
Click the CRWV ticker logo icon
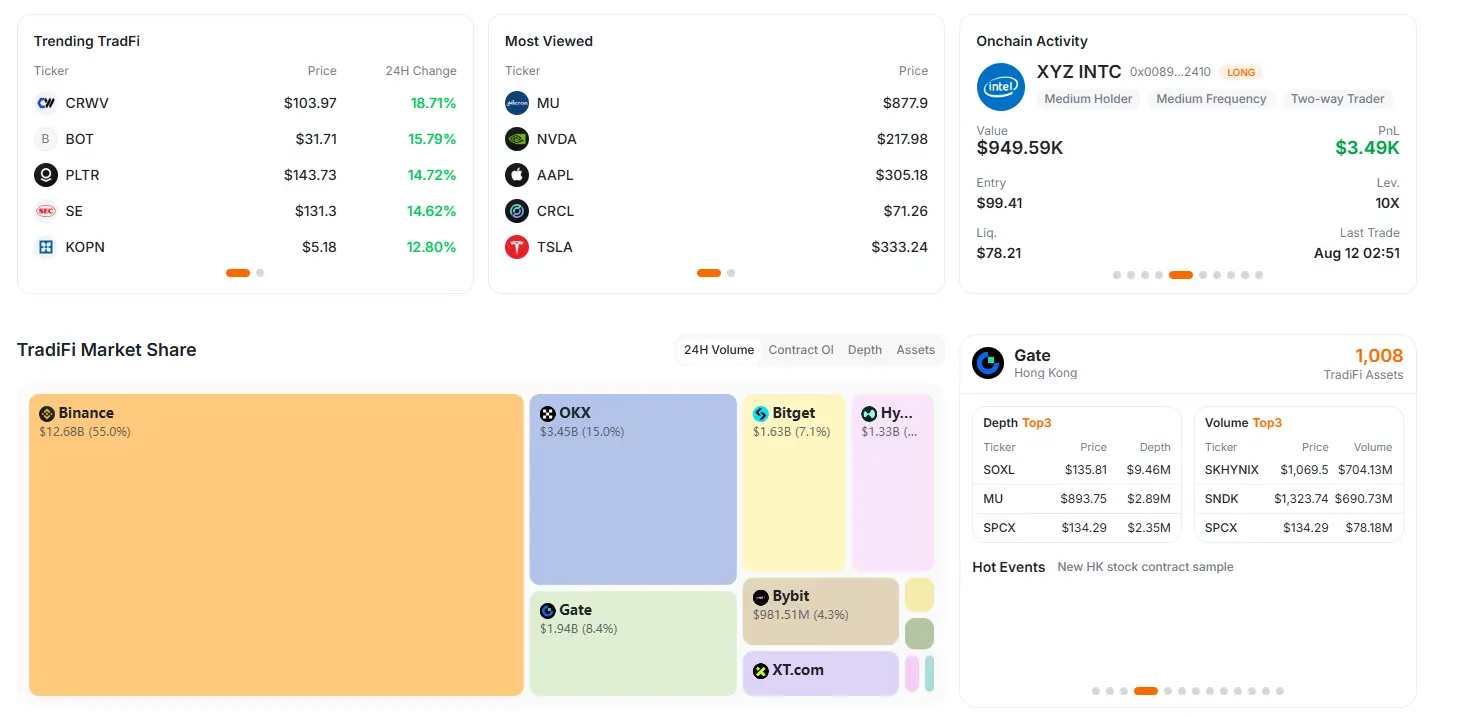coord(46,103)
